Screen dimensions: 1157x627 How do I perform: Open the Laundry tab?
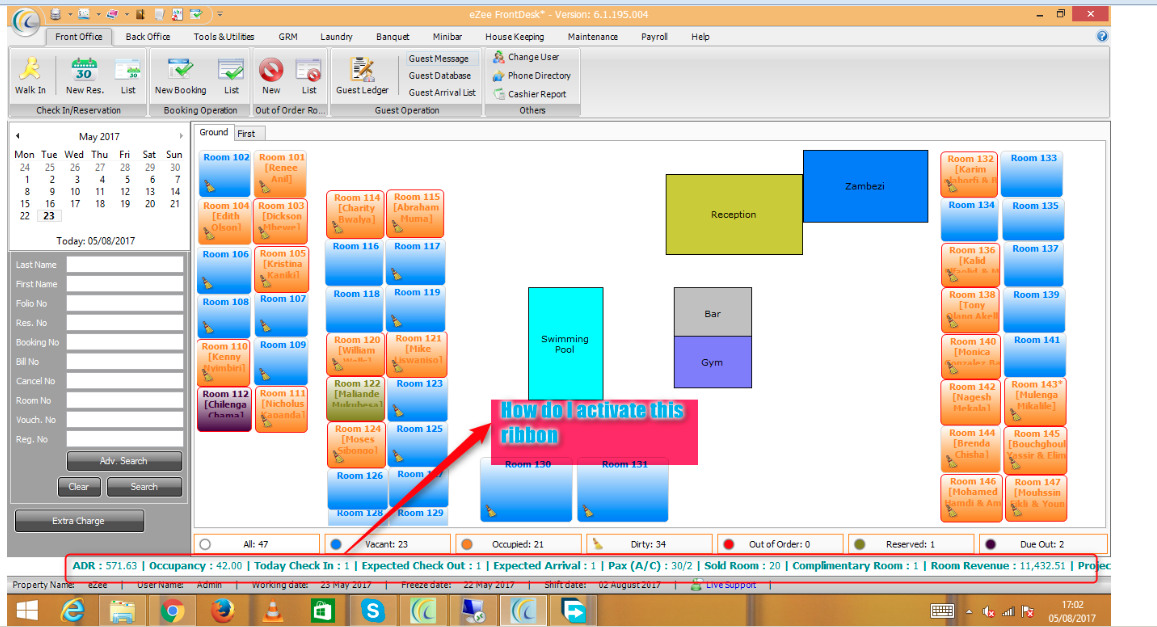click(336, 36)
